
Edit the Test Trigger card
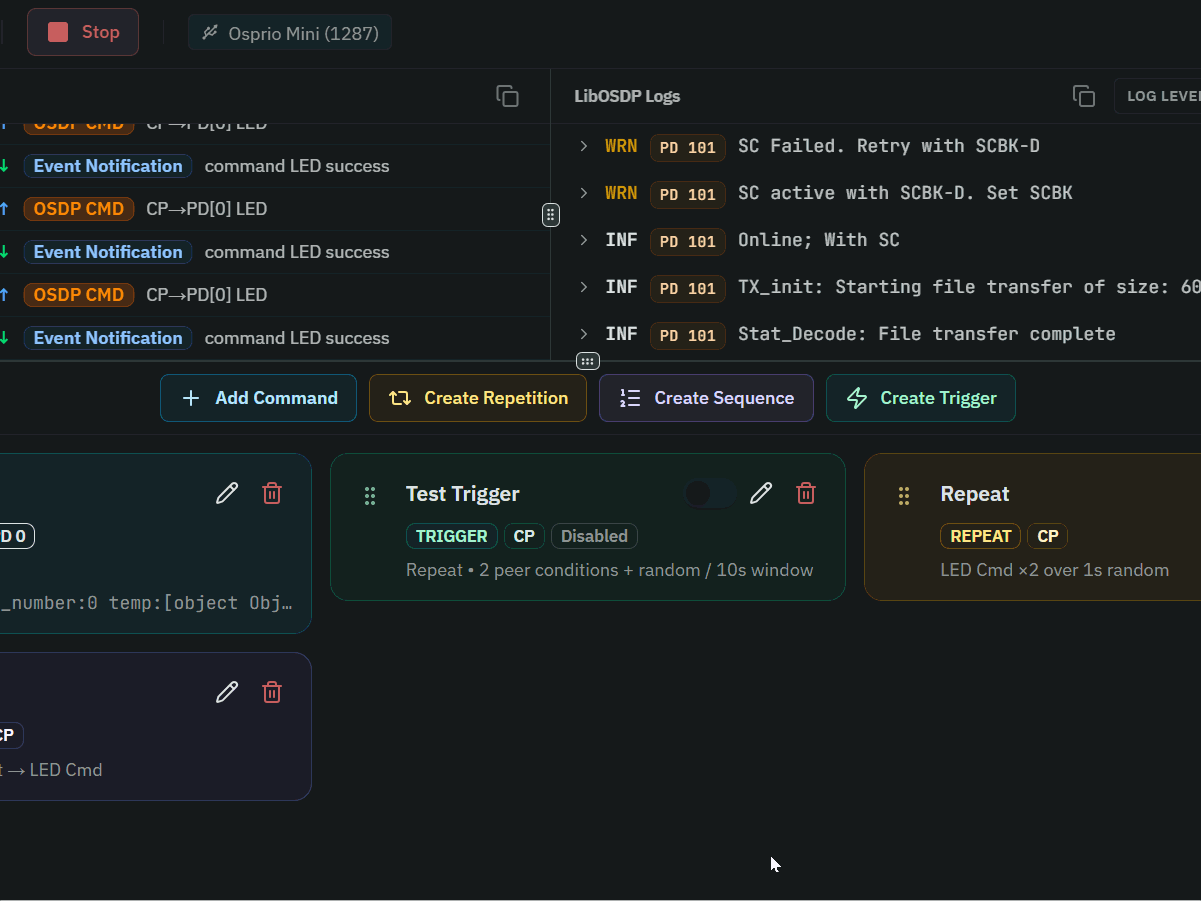(x=761, y=493)
